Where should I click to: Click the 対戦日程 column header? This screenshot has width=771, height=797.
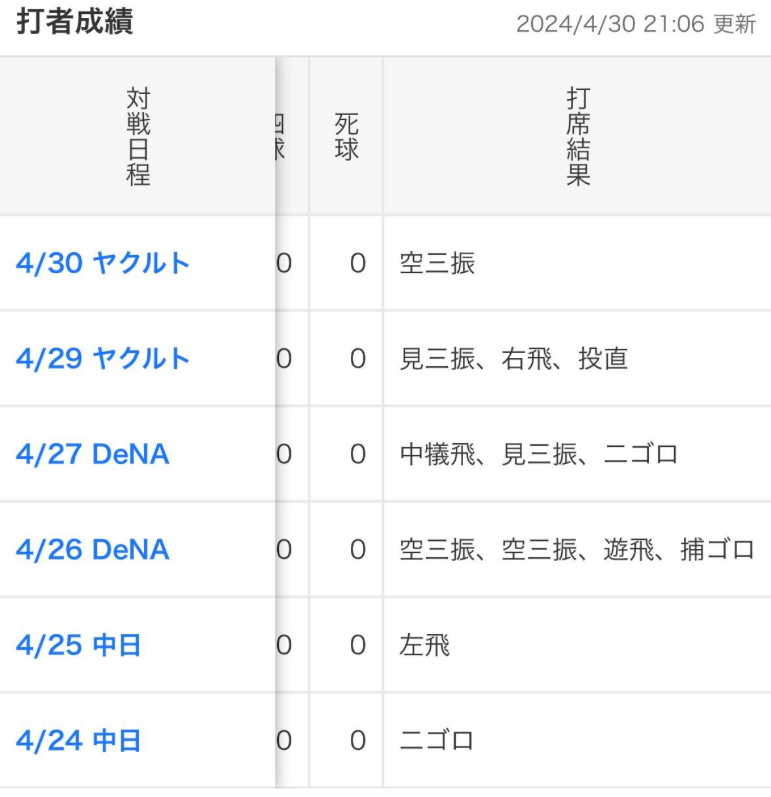138,136
